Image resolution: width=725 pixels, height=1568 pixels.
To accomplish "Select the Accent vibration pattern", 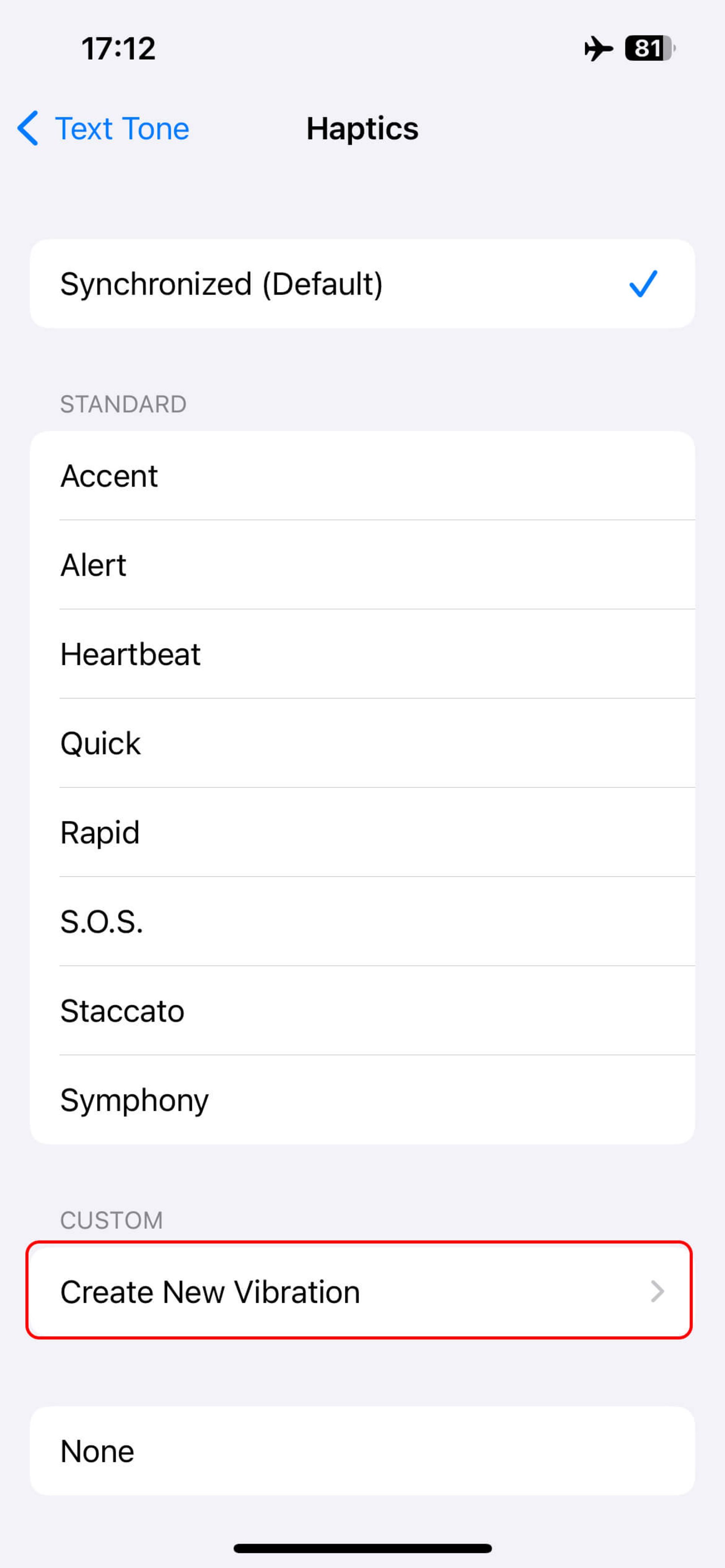I will 362,476.
